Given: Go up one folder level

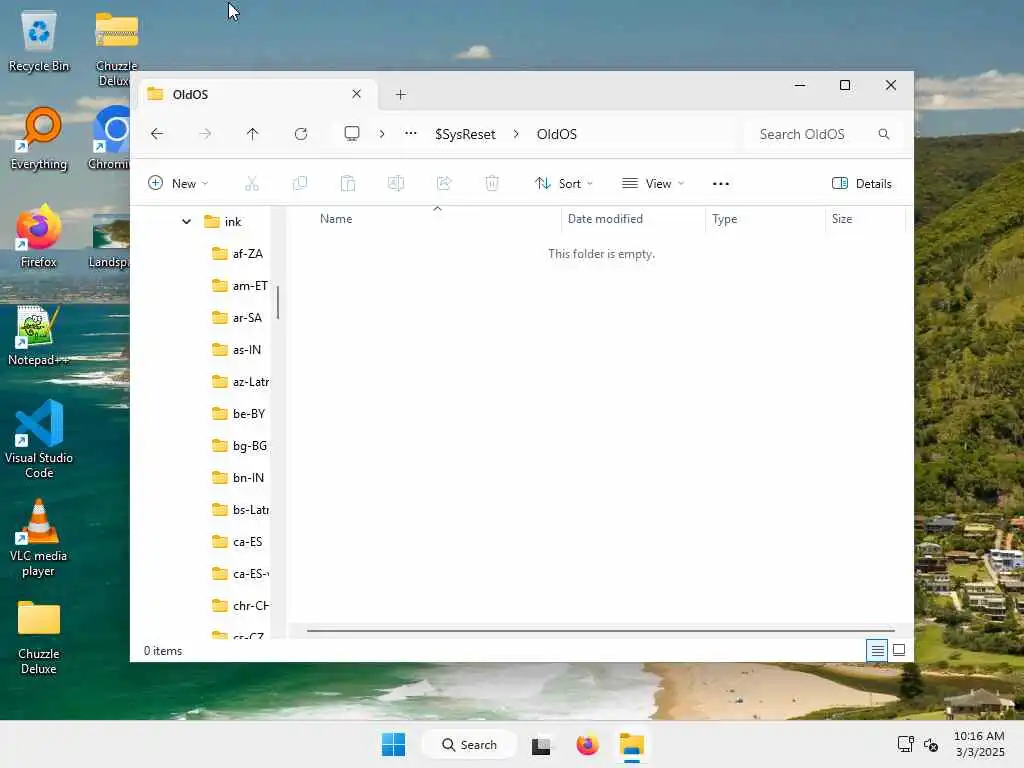Looking at the screenshot, I should (253, 134).
